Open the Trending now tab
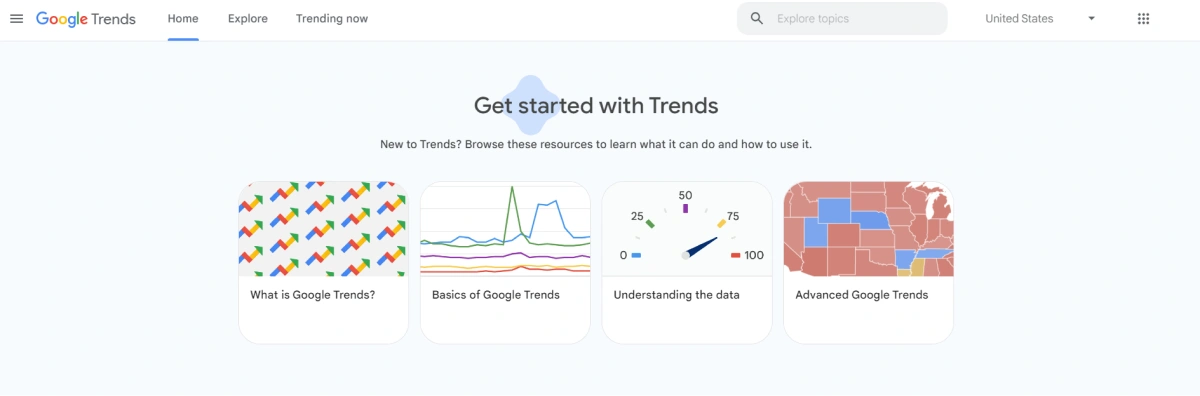1200x396 pixels. point(332,19)
